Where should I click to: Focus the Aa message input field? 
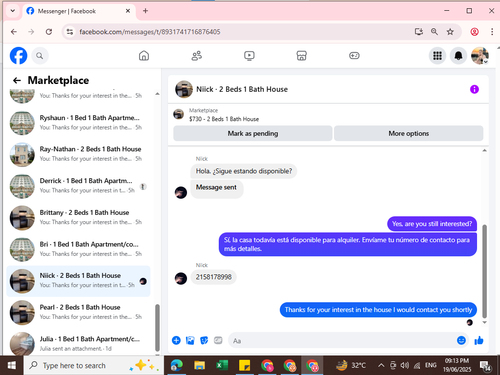tap(343, 341)
